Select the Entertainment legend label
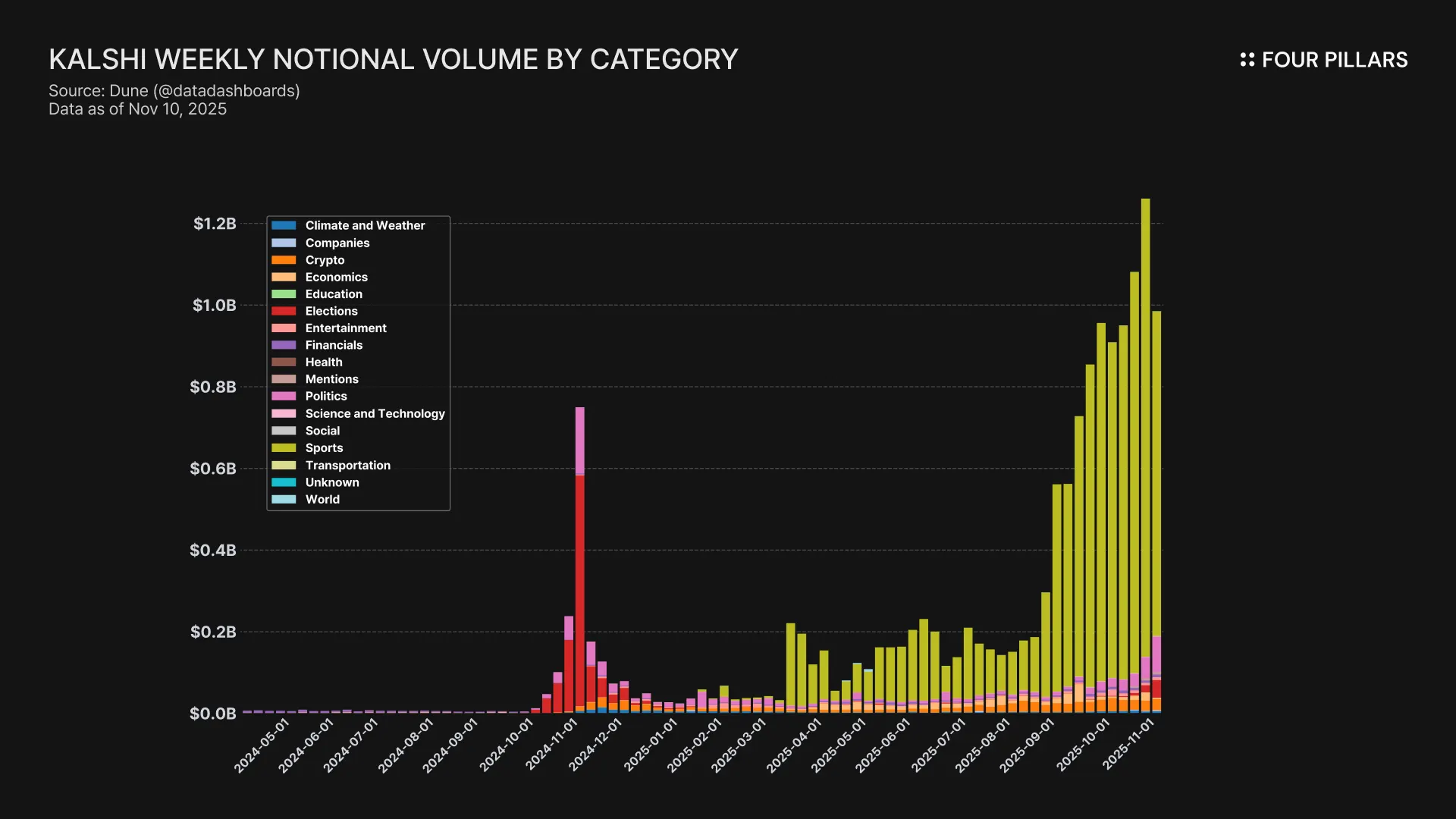This screenshot has height=819, width=1456. (346, 328)
